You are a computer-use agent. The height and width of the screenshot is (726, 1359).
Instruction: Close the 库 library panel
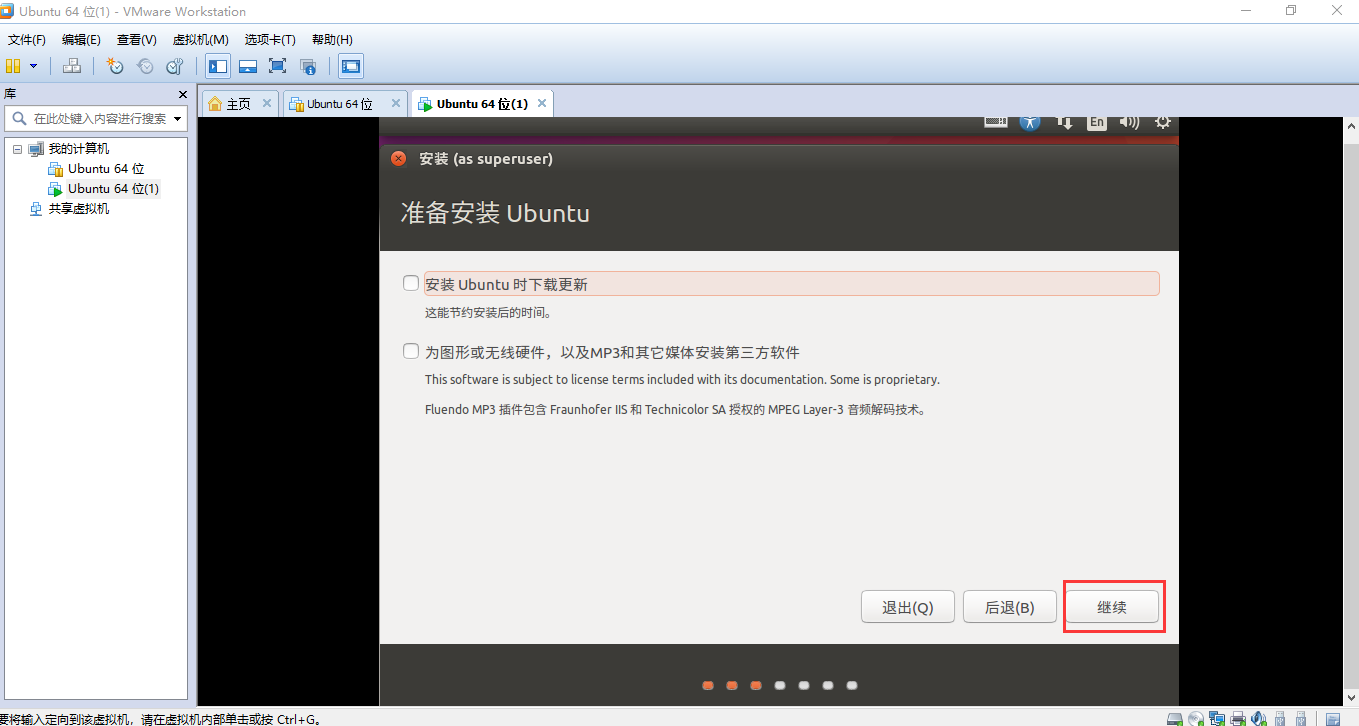182,94
